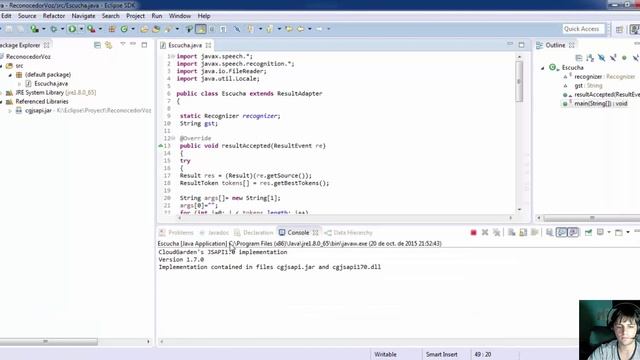Open the Project menu
Viewport: 640px width, 360px height.
point(135,16)
